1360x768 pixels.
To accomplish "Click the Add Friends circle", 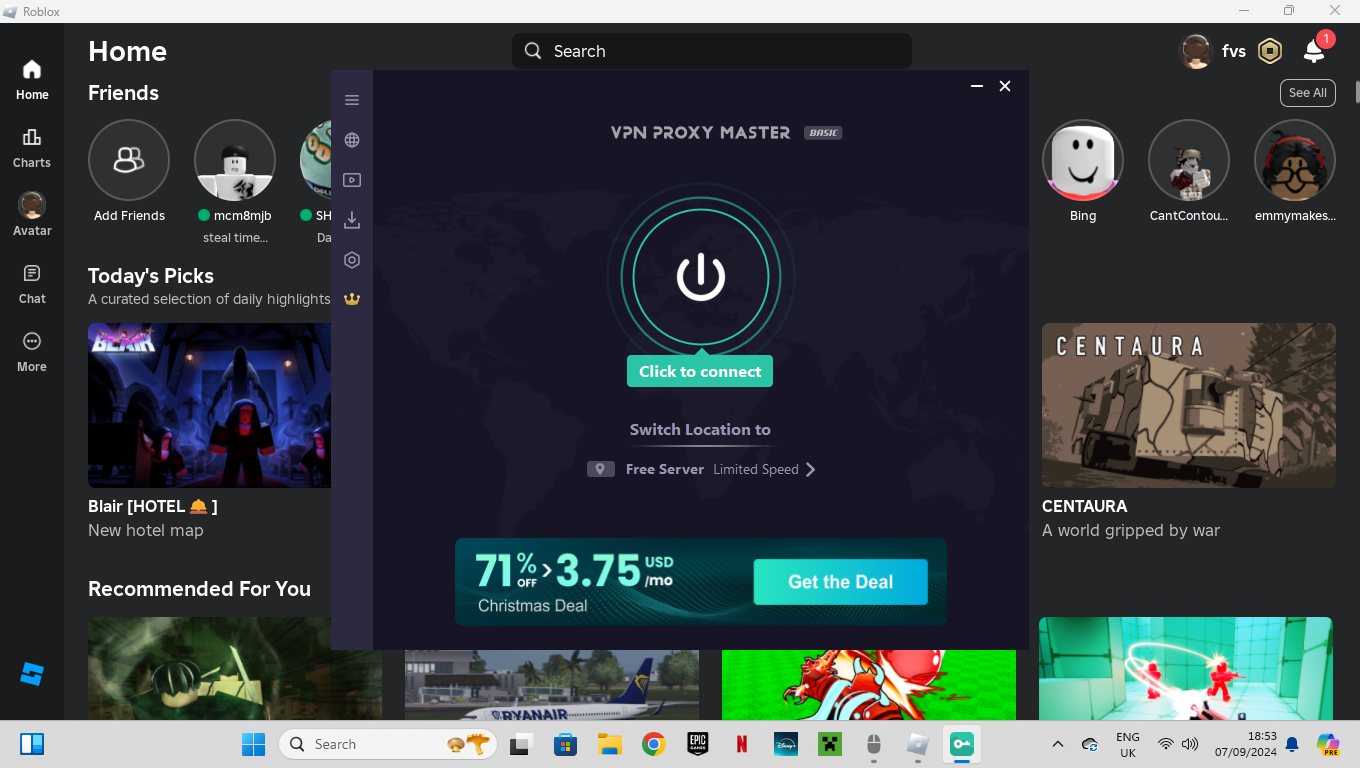I will coord(129,160).
